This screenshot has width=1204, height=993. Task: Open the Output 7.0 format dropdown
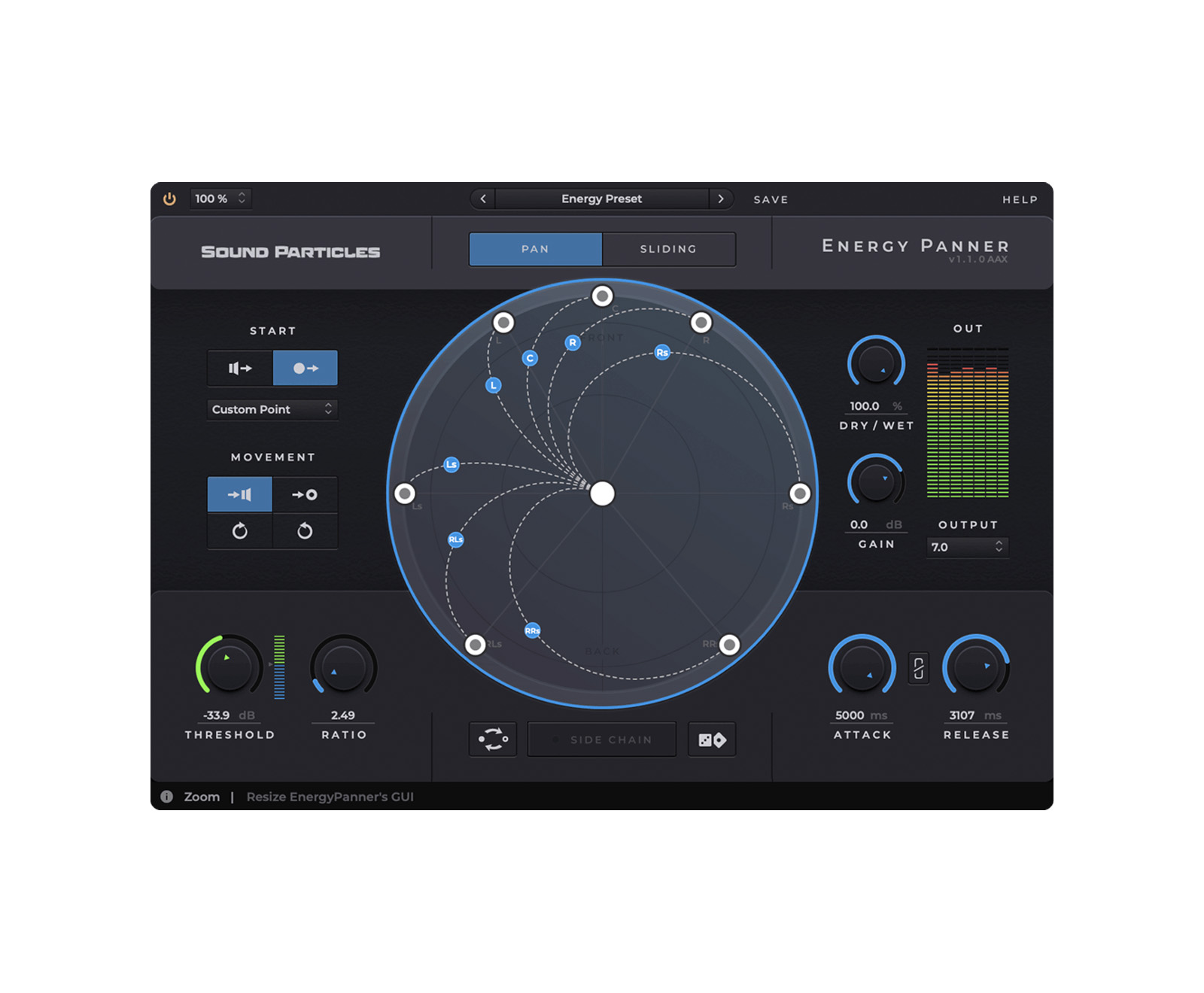pos(967,547)
